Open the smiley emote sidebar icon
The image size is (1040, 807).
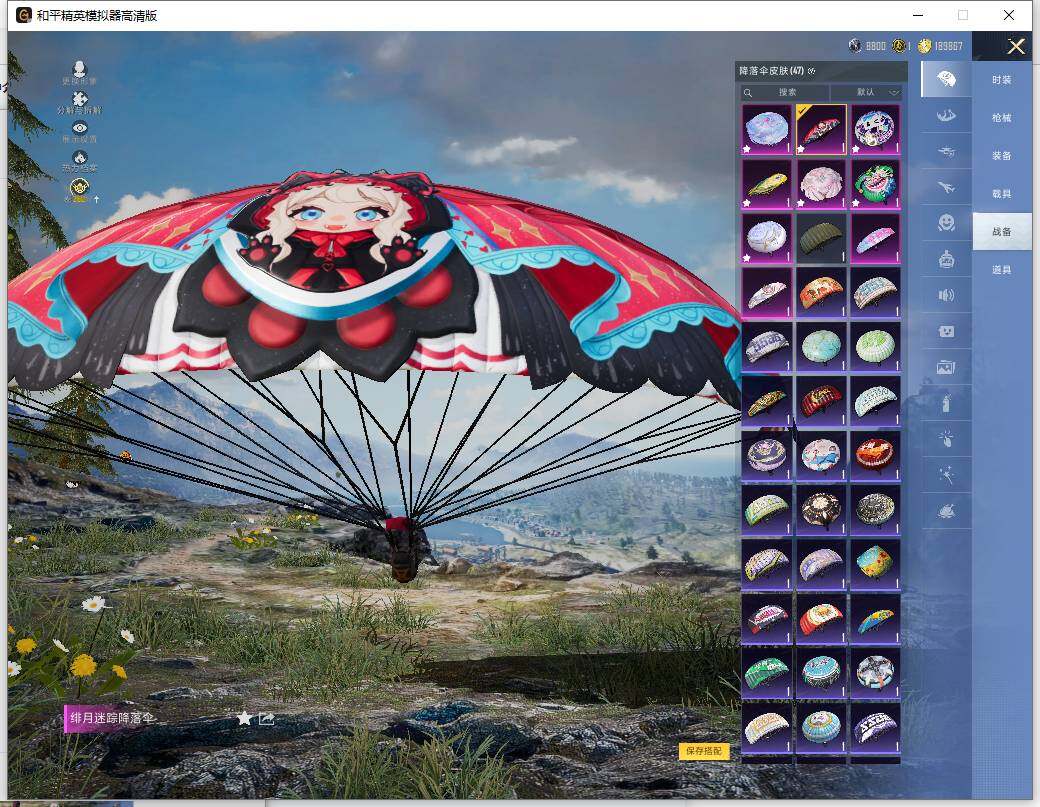[x=946, y=223]
